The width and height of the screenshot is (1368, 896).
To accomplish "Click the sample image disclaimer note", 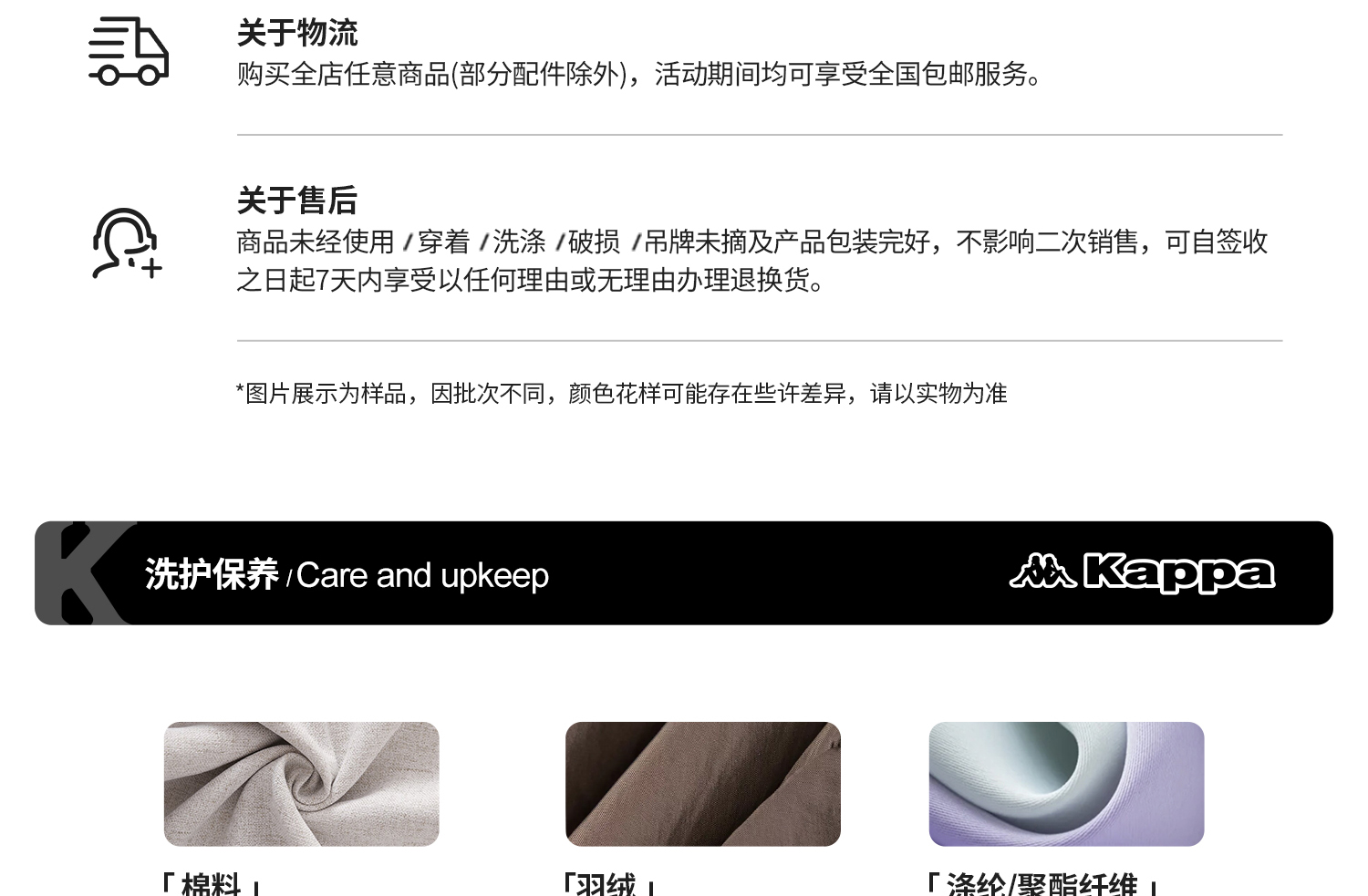I will coord(621,393).
